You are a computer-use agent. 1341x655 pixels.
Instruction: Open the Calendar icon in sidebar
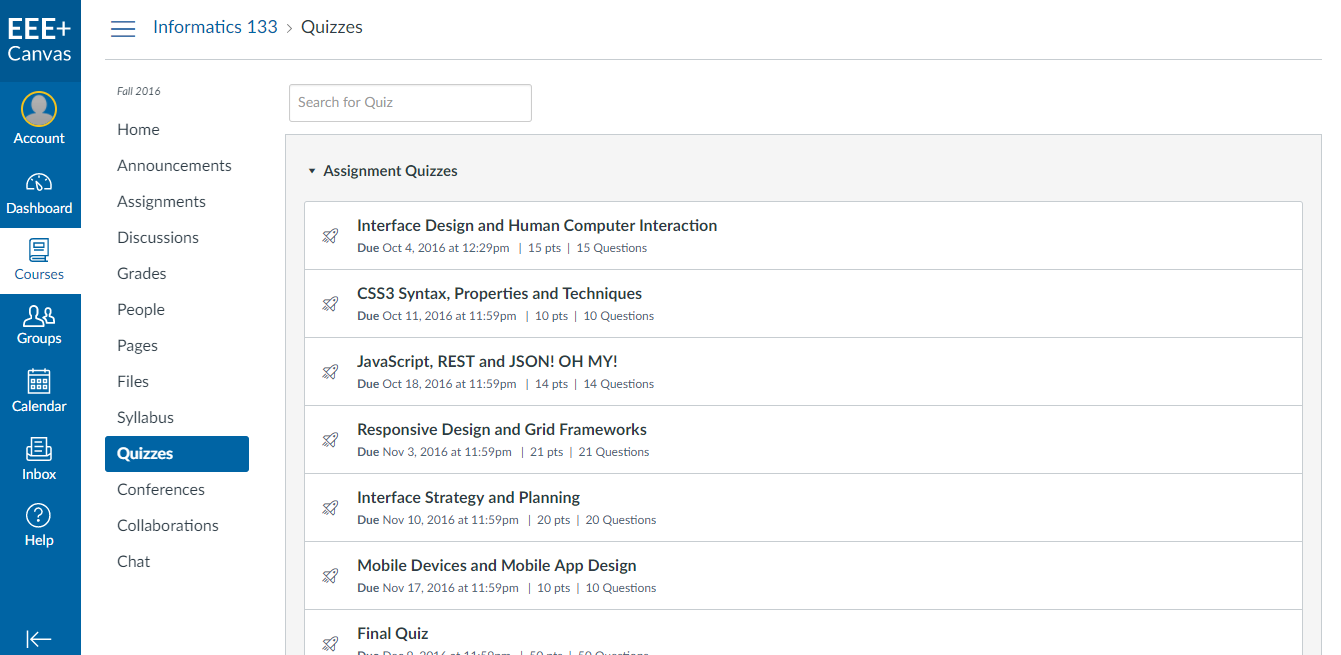(x=39, y=381)
